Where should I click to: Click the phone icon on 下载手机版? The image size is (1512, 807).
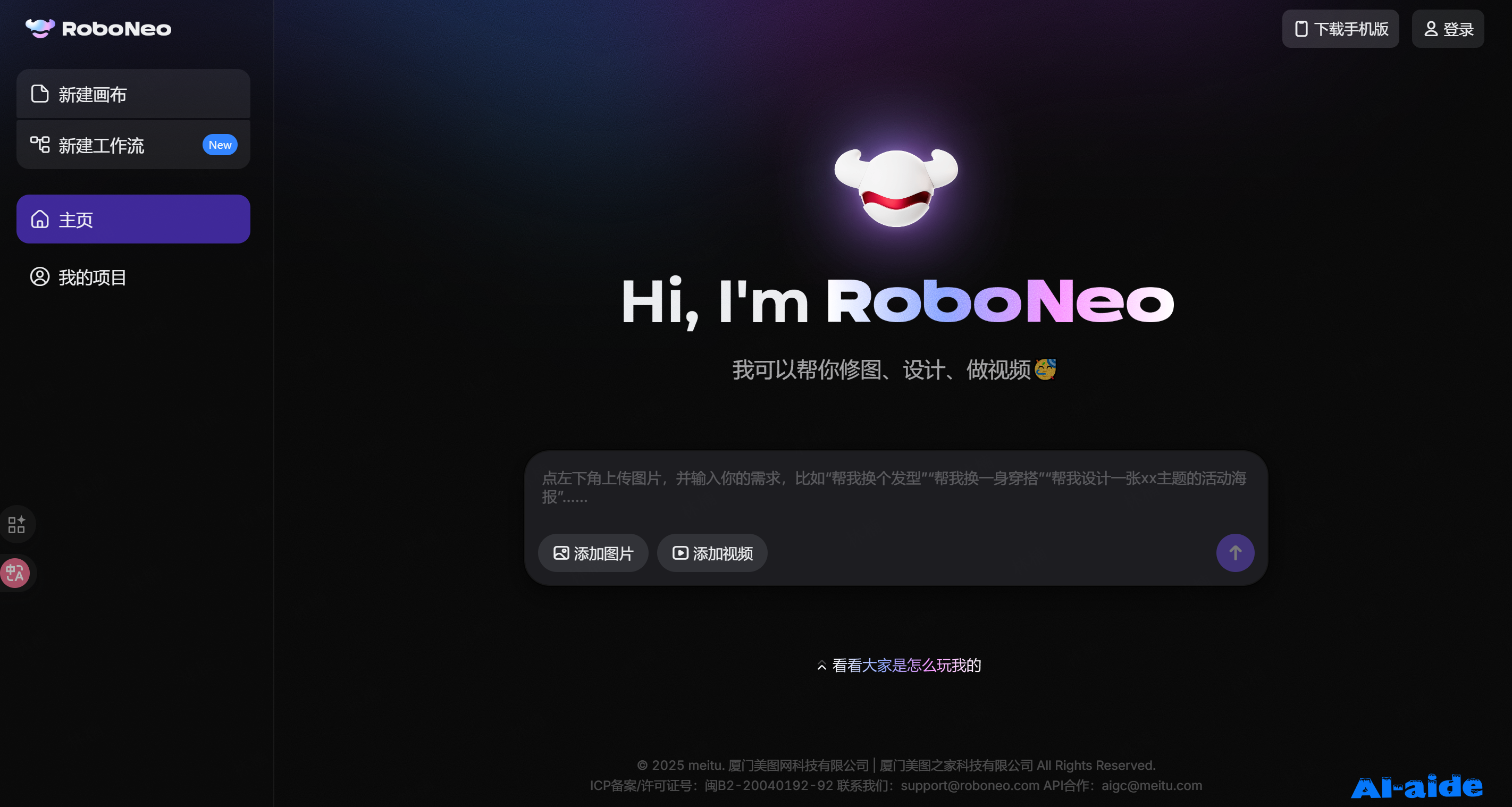click(x=1301, y=28)
